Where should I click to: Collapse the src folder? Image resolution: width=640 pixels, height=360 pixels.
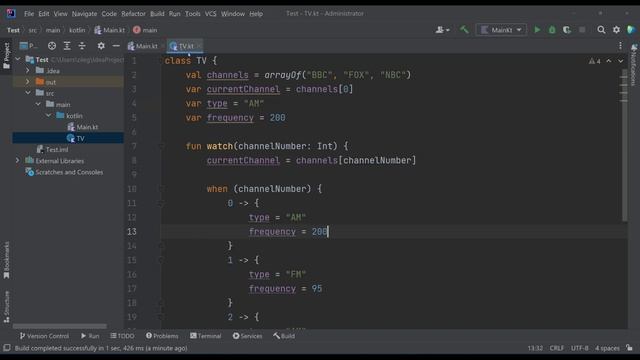(x=28, y=93)
